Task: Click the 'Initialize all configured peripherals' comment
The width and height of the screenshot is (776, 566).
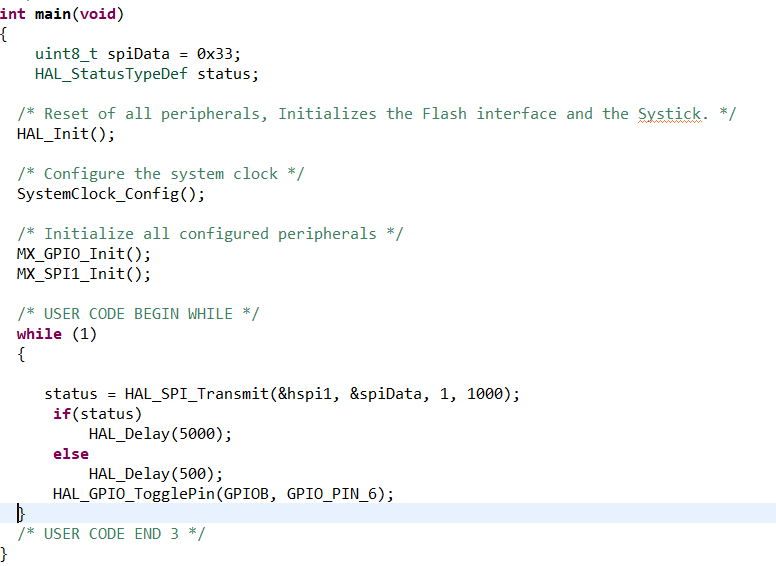Action: (x=210, y=234)
